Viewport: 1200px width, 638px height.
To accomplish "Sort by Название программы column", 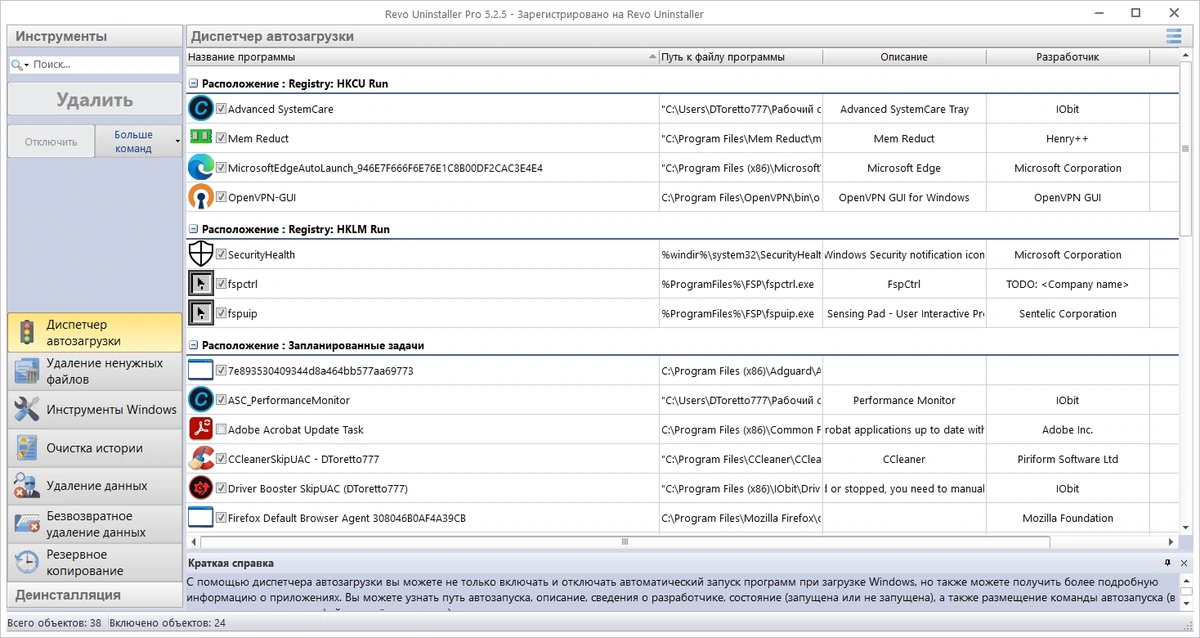I will pos(421,57).
